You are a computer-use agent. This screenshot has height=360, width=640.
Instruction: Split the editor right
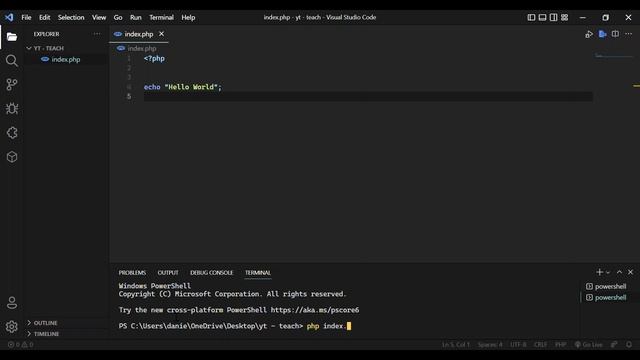(x=615, y=34)
